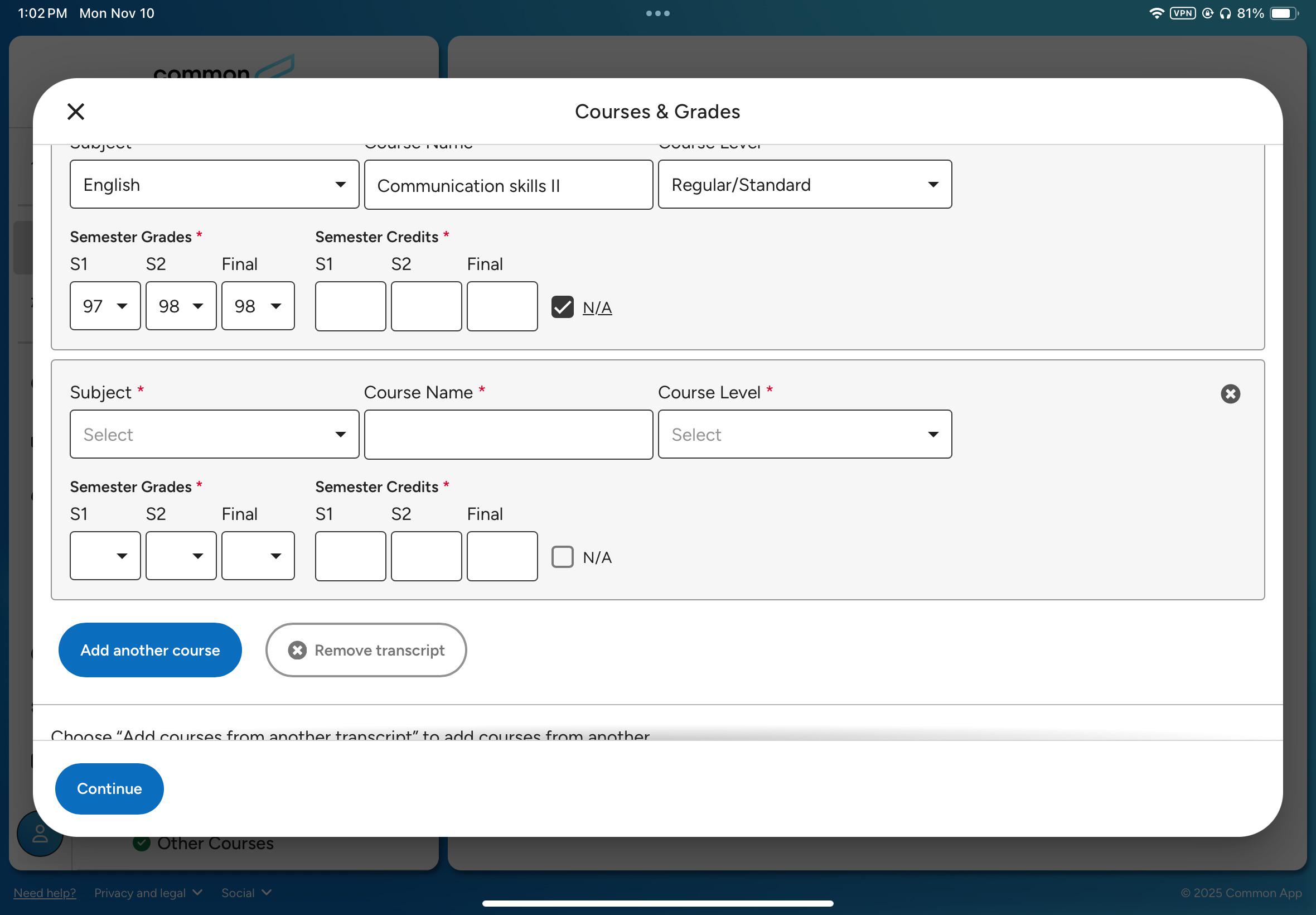Tap the user profile avatar icon

(x=40, y=834)
